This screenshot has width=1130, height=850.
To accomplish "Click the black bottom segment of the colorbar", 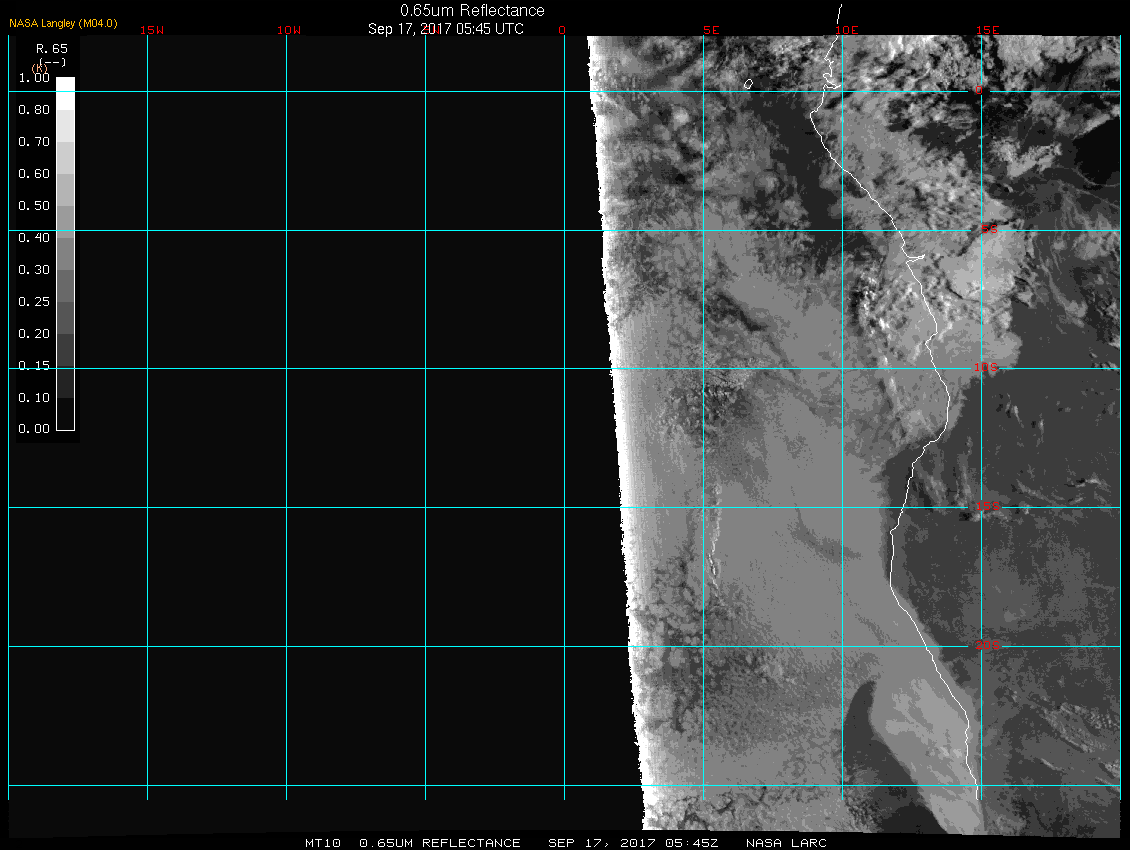I will click(66, 414).
